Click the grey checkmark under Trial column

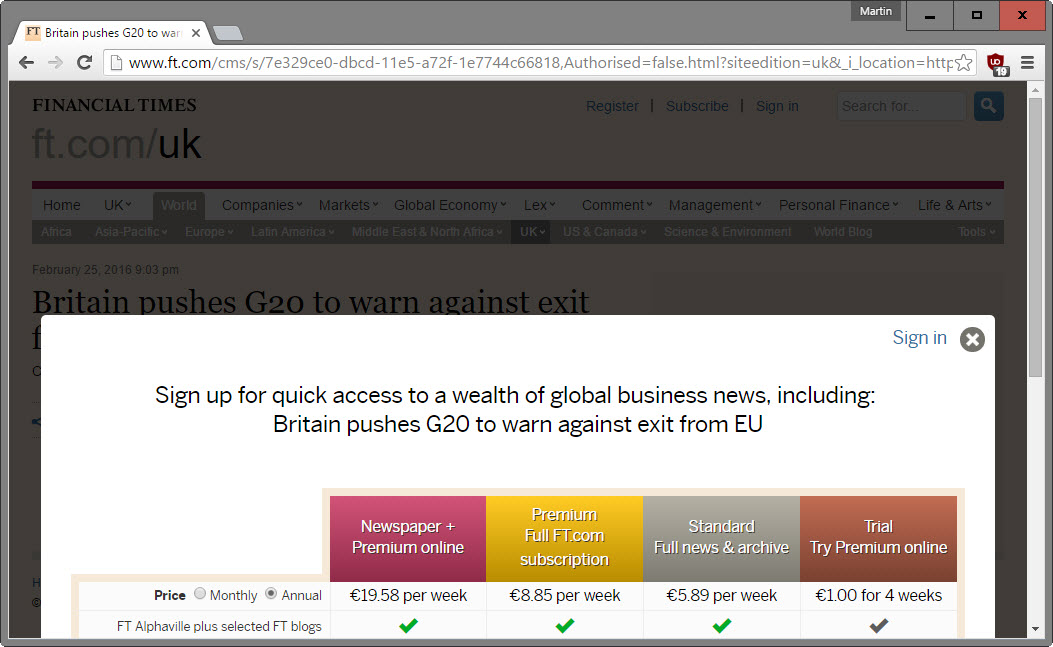click(878, 626)
